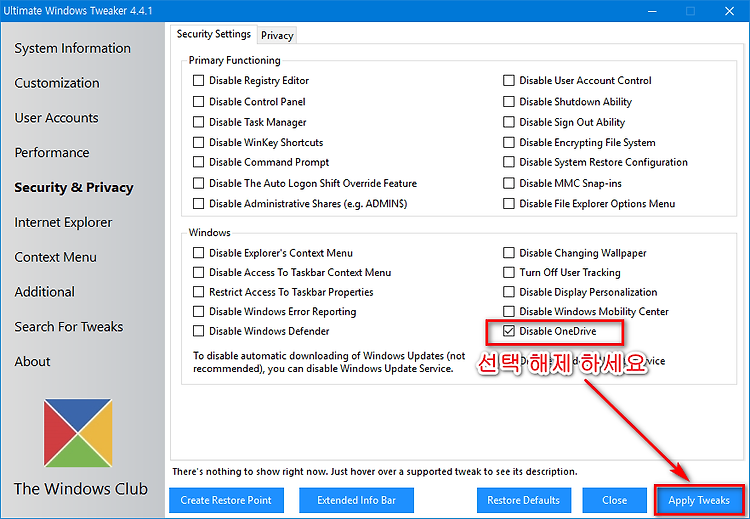Select Security & Privacy section
Viewport: 750px width, 519px height.
[74, 188]
